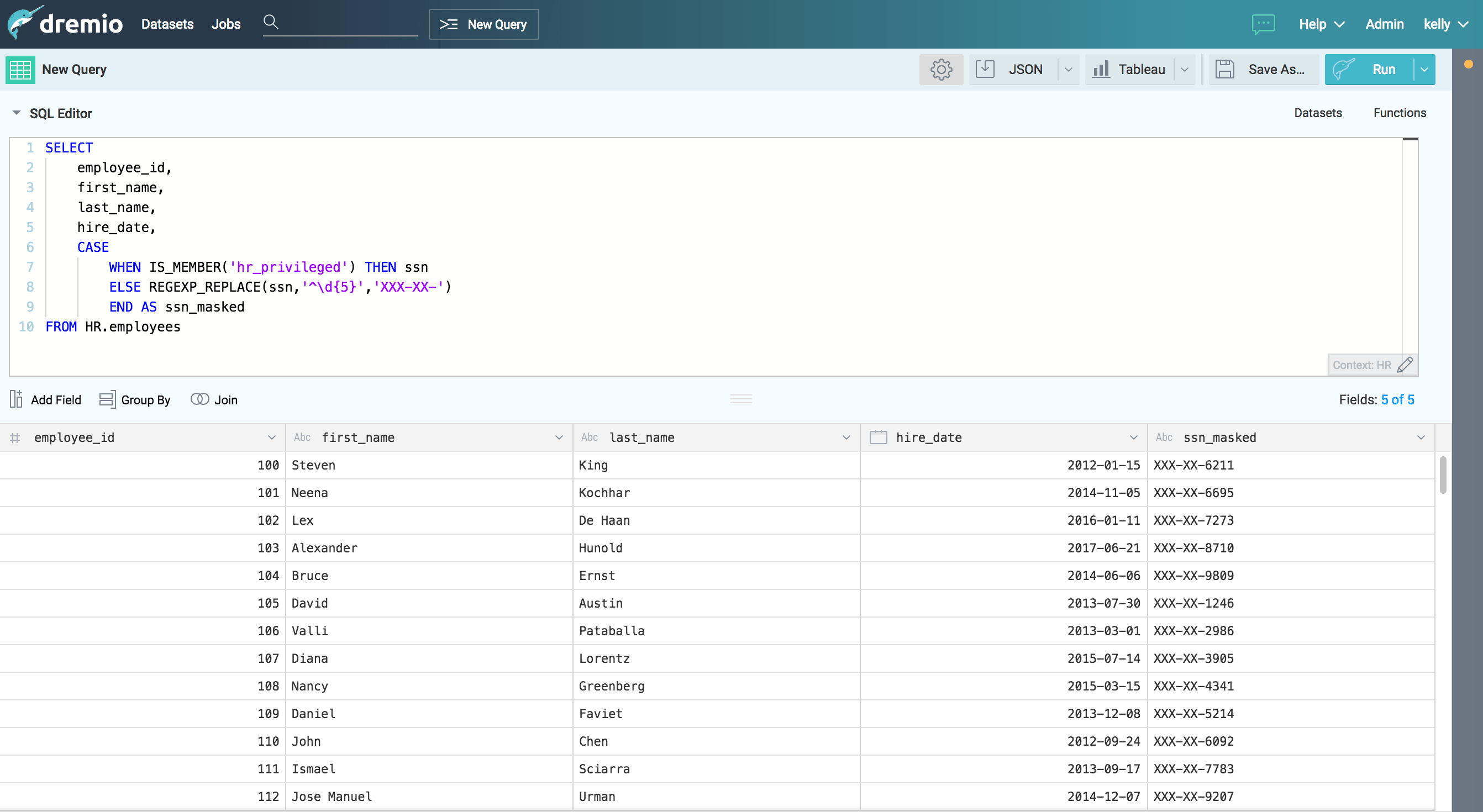Collapse the SQL Editor section

click(17, 113)
